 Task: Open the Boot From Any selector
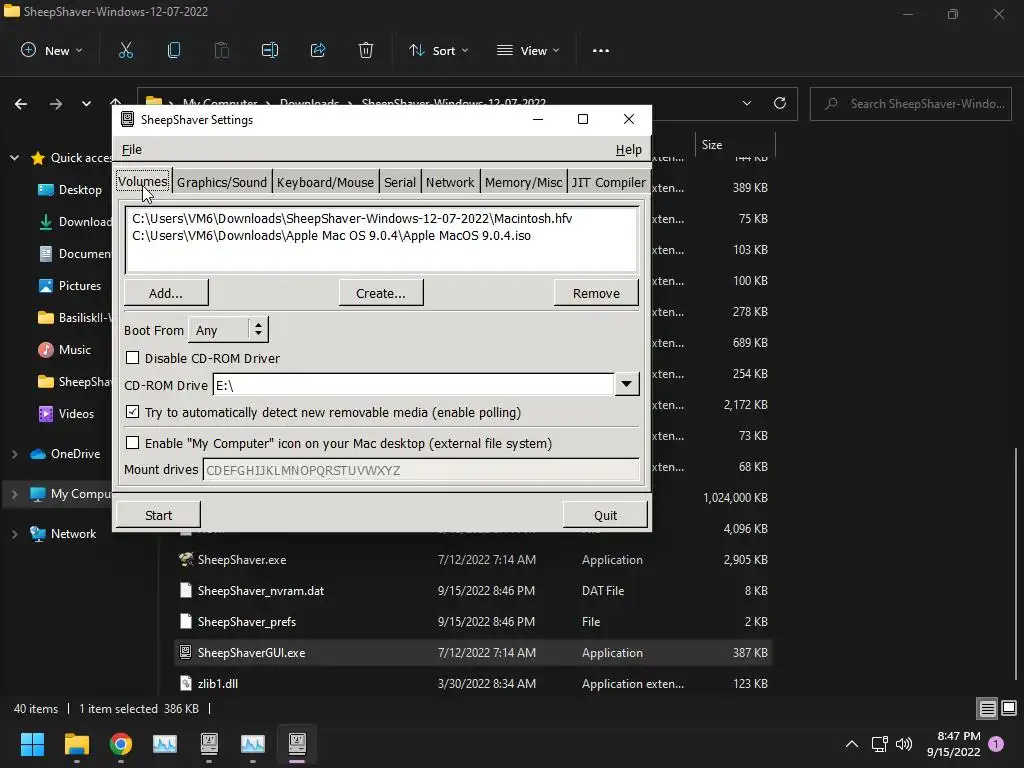point(229,330)
